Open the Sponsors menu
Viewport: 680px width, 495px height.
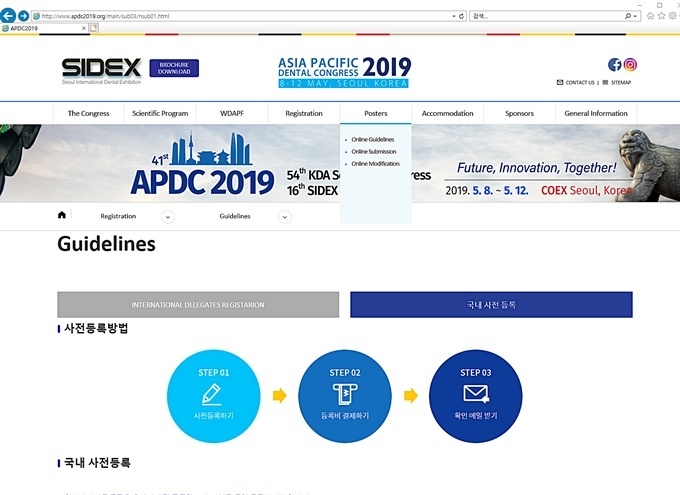pyautogui.click(x=520, y=113)
